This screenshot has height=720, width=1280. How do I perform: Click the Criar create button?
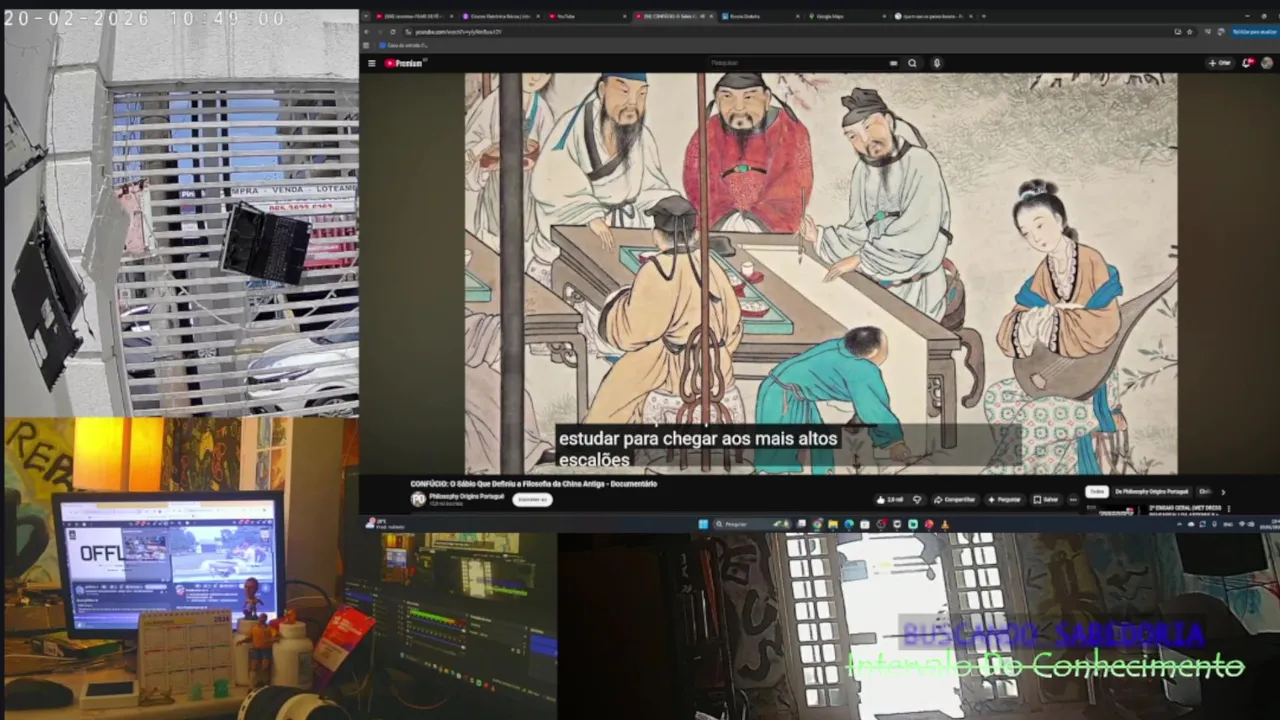(1221, 63)
